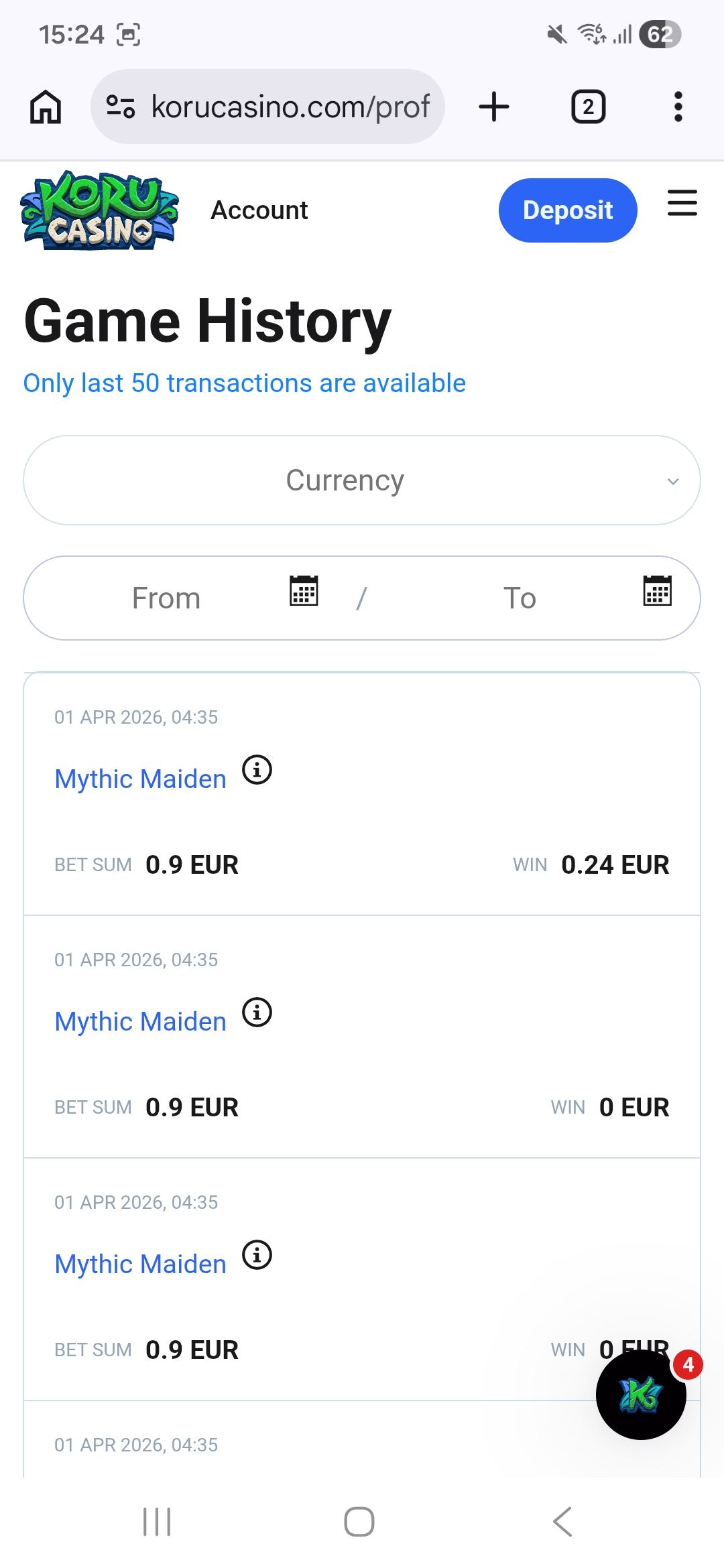Open the browser three-dot menu
The height and width of the screenshot is (1568, 724).
[678, 107]
